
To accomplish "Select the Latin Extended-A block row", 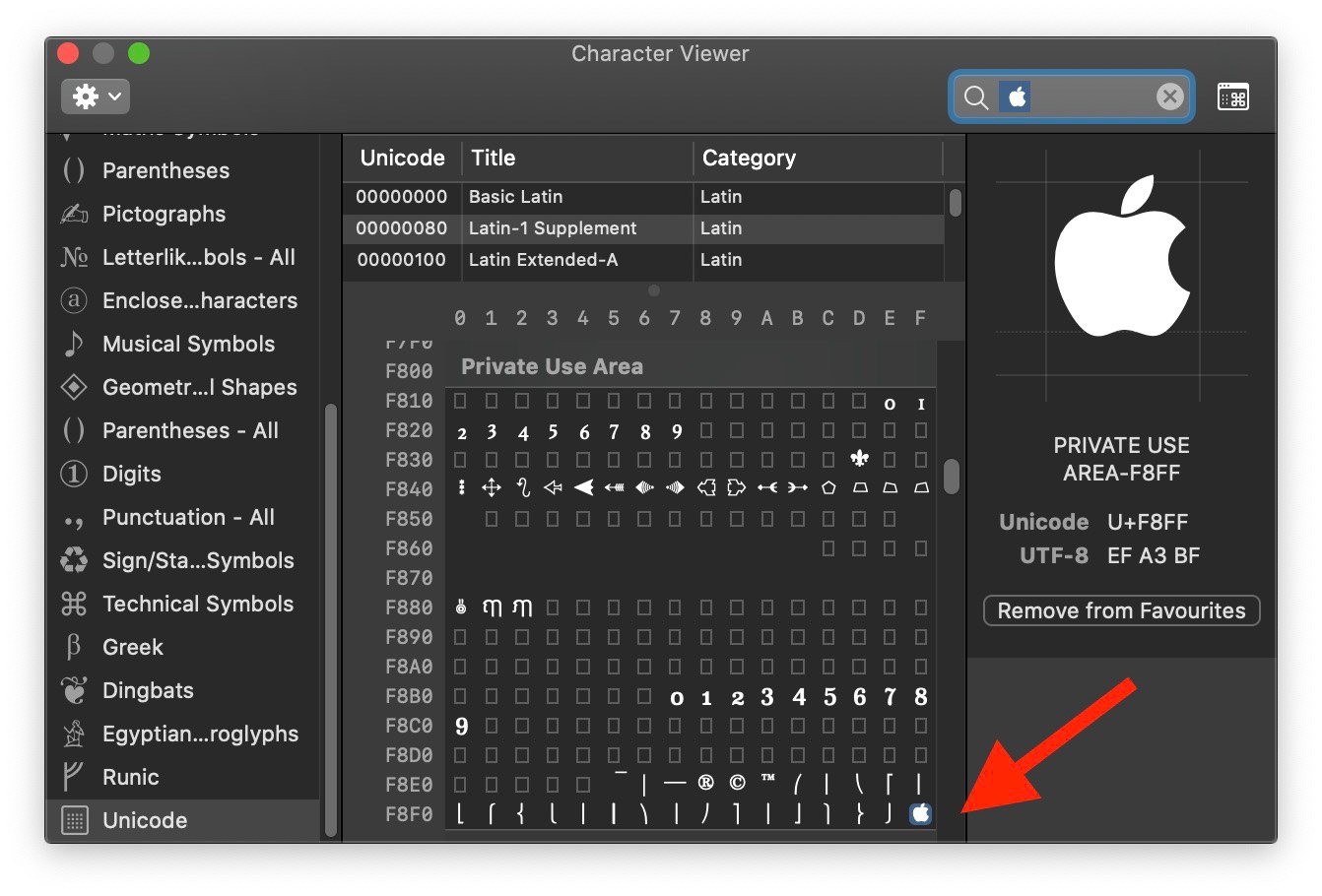I will [643, 260].
